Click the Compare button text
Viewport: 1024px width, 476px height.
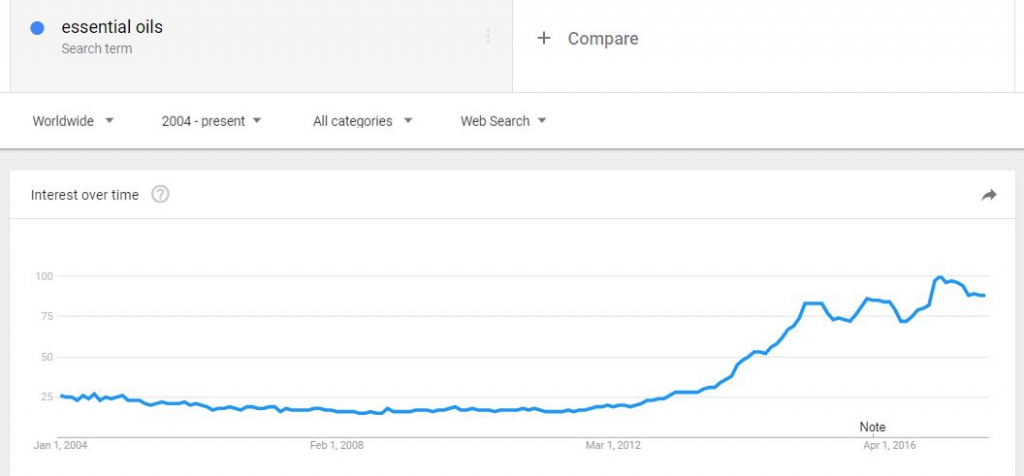603,38
